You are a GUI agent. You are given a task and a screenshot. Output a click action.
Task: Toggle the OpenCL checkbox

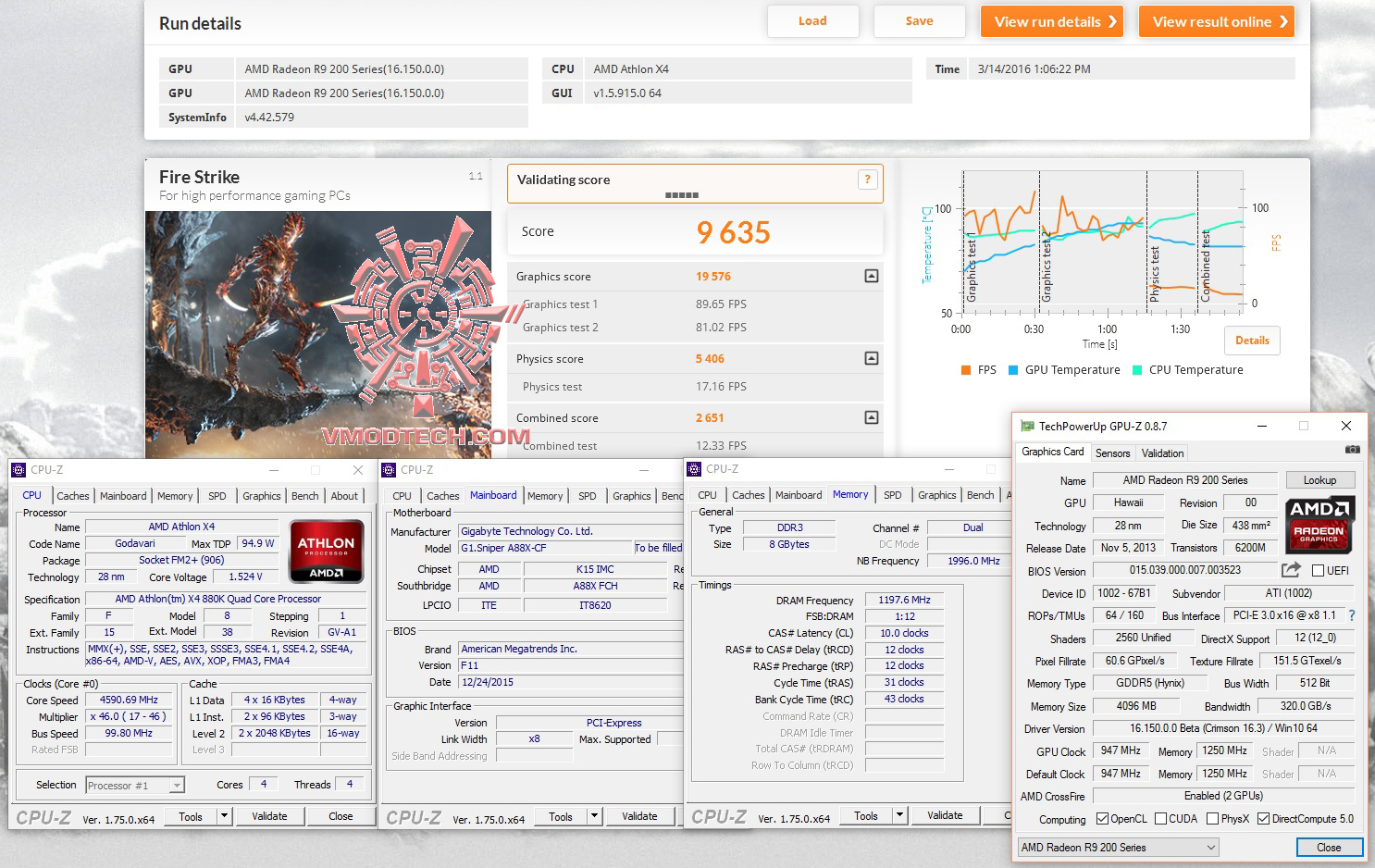(x=1102, y=819)
